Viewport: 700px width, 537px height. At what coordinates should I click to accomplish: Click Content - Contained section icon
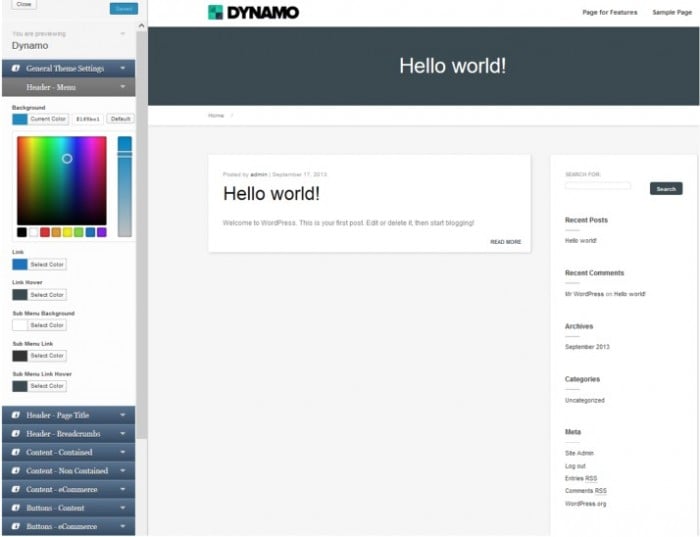pos(16,452)
